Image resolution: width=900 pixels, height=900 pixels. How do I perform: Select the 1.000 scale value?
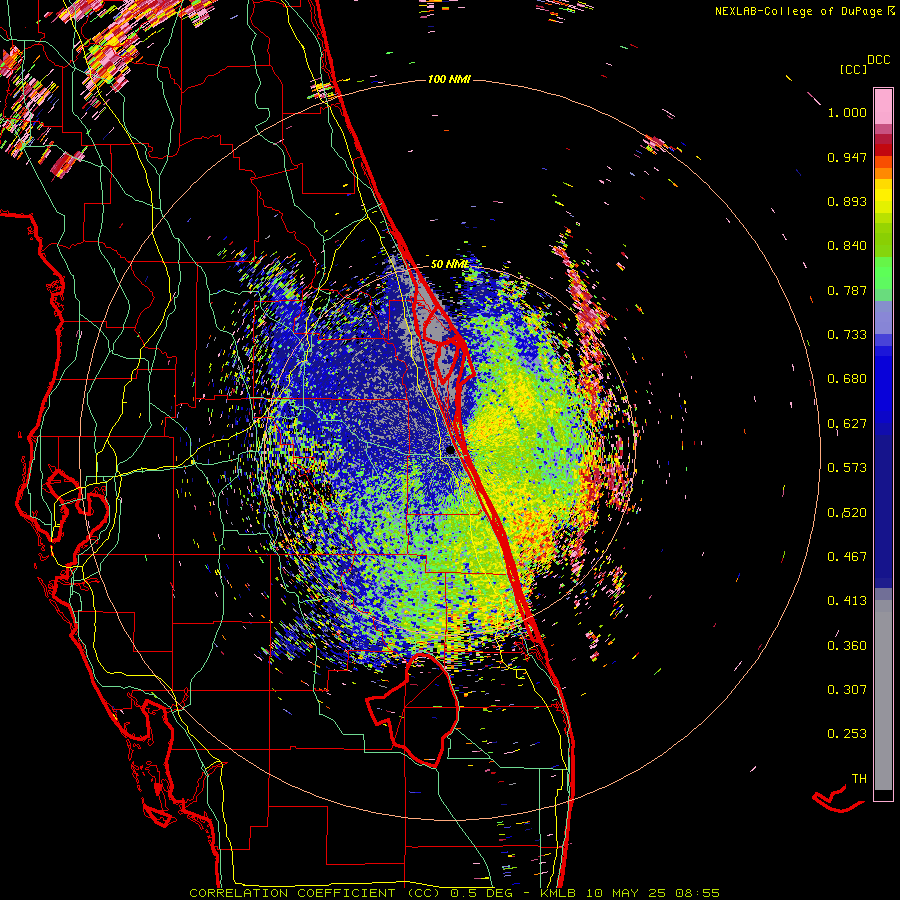[x=847, y=112]
